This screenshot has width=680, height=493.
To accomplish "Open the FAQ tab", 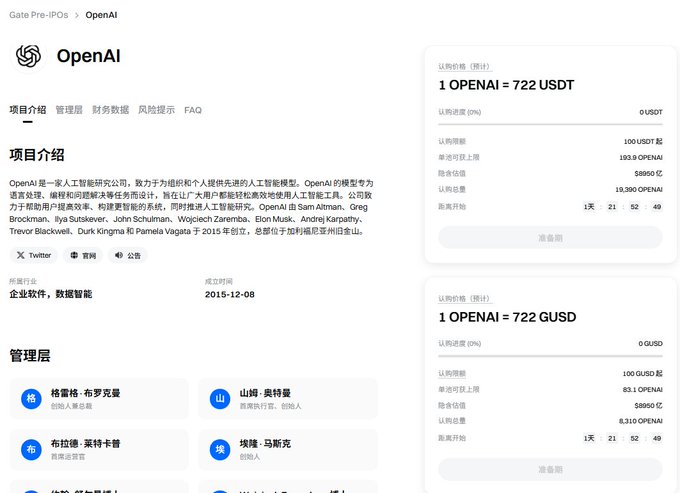I will point(193,110).
